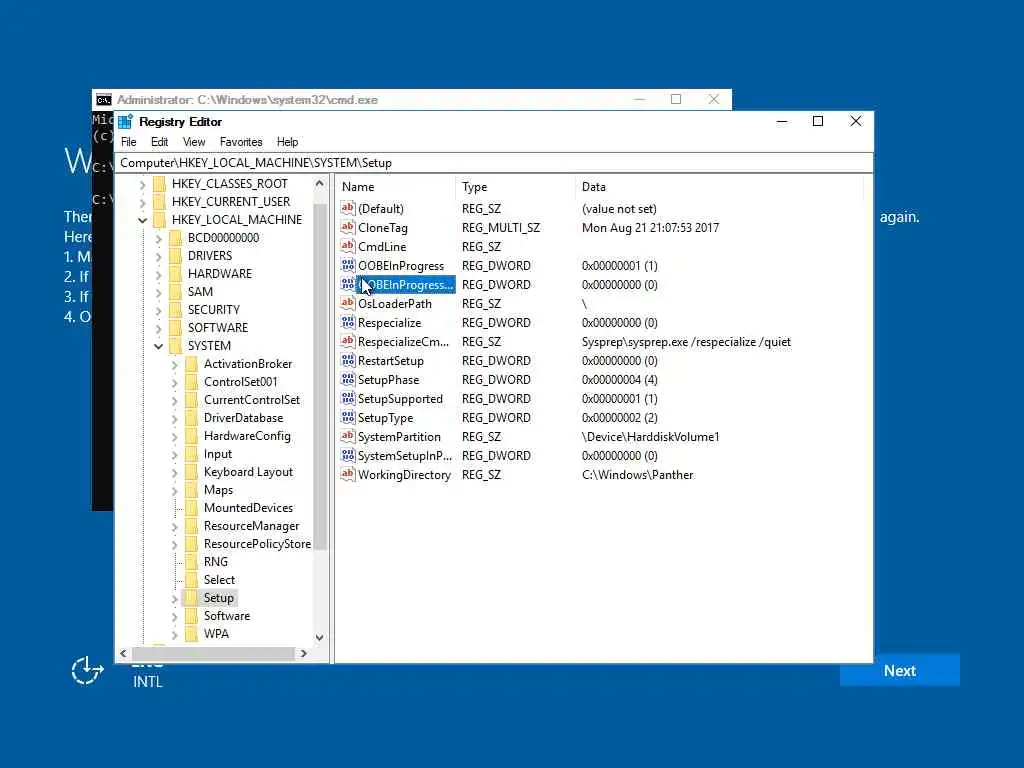Expand the BCD00000000 chevron
This screenshot has height=768, width=1024.
pyautogui.click(x=158, y=238)
